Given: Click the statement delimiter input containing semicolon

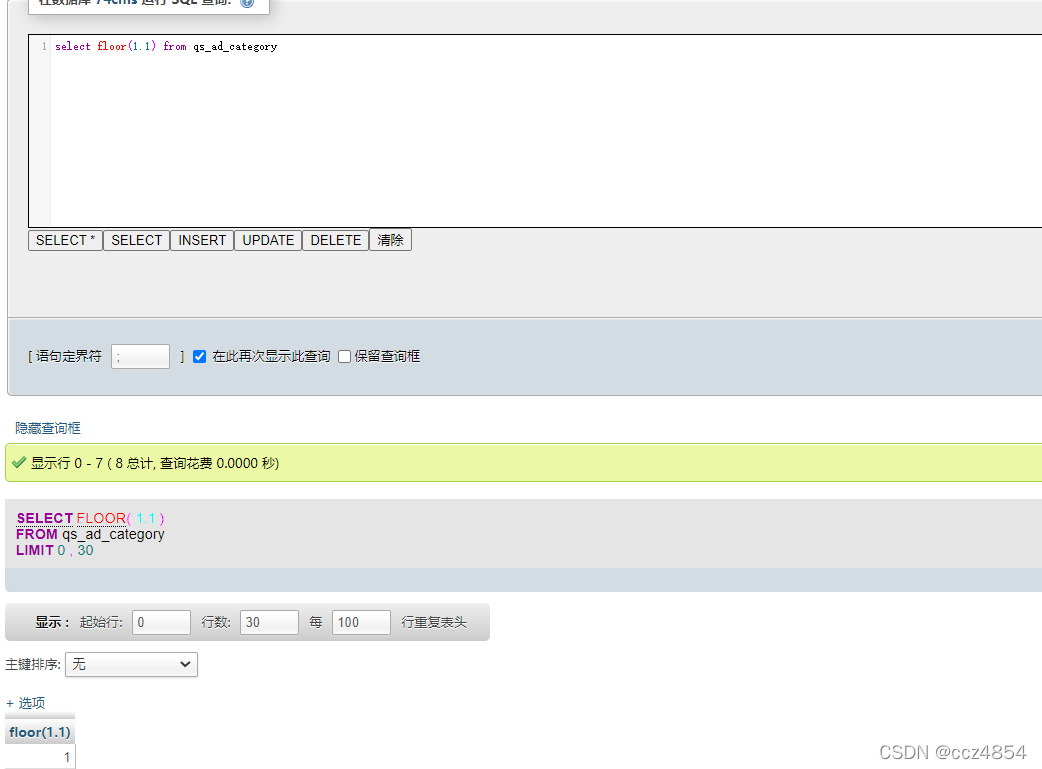Looking at the screenshot, I should pyautogui.click(x=139, y=356).
